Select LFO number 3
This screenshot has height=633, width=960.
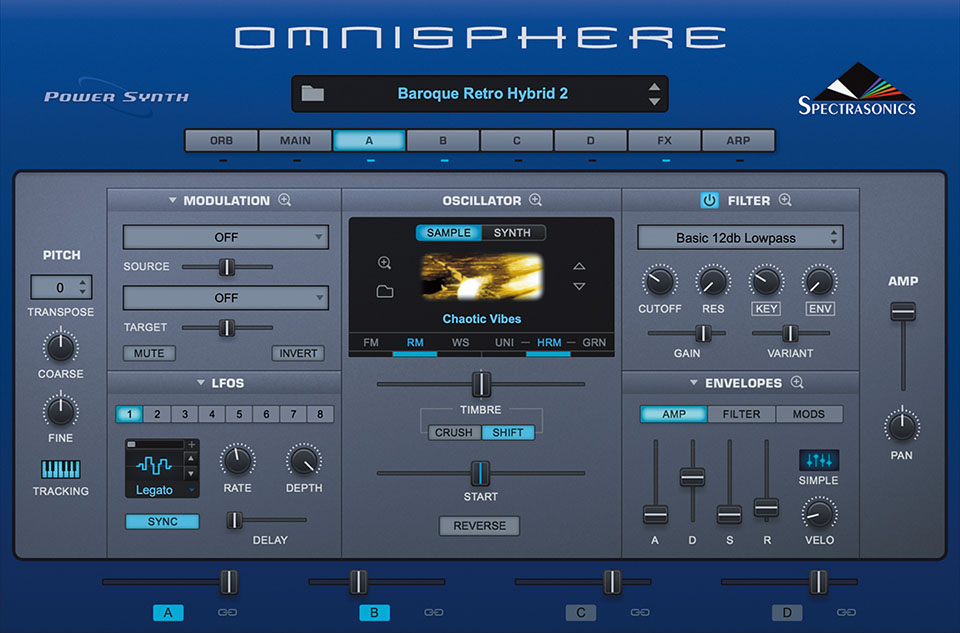pyautogui.click(x=184, y=414)
